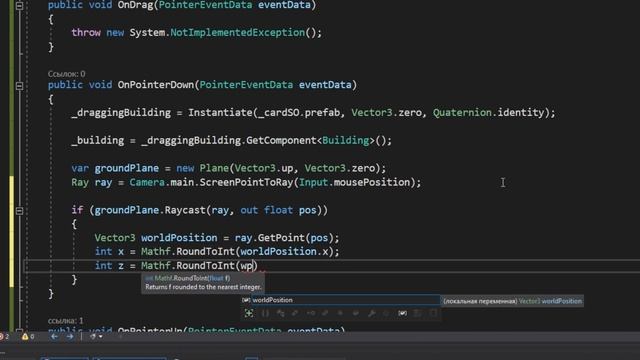Collapse the OnPointerDown method outline
Screen dimensions: 640x360
pos(19,86)
